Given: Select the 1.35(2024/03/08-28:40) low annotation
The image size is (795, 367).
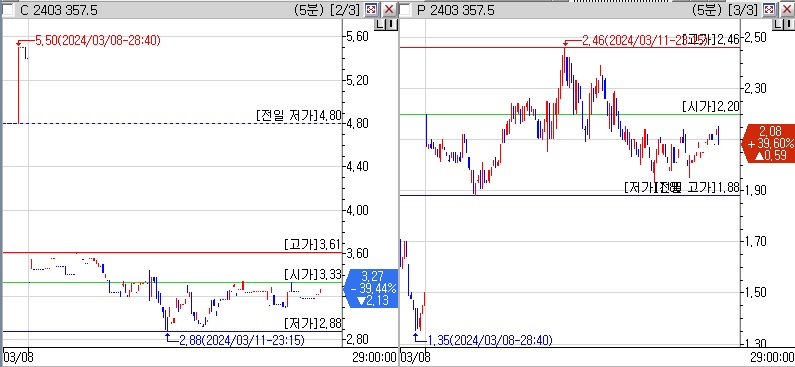Looking at the screenshot, I should coord(490,340).
